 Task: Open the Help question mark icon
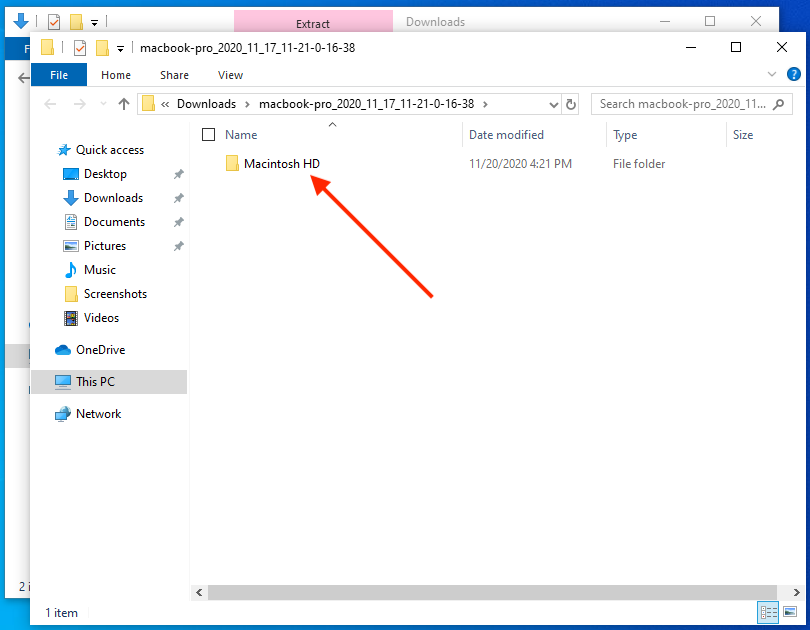793,74
